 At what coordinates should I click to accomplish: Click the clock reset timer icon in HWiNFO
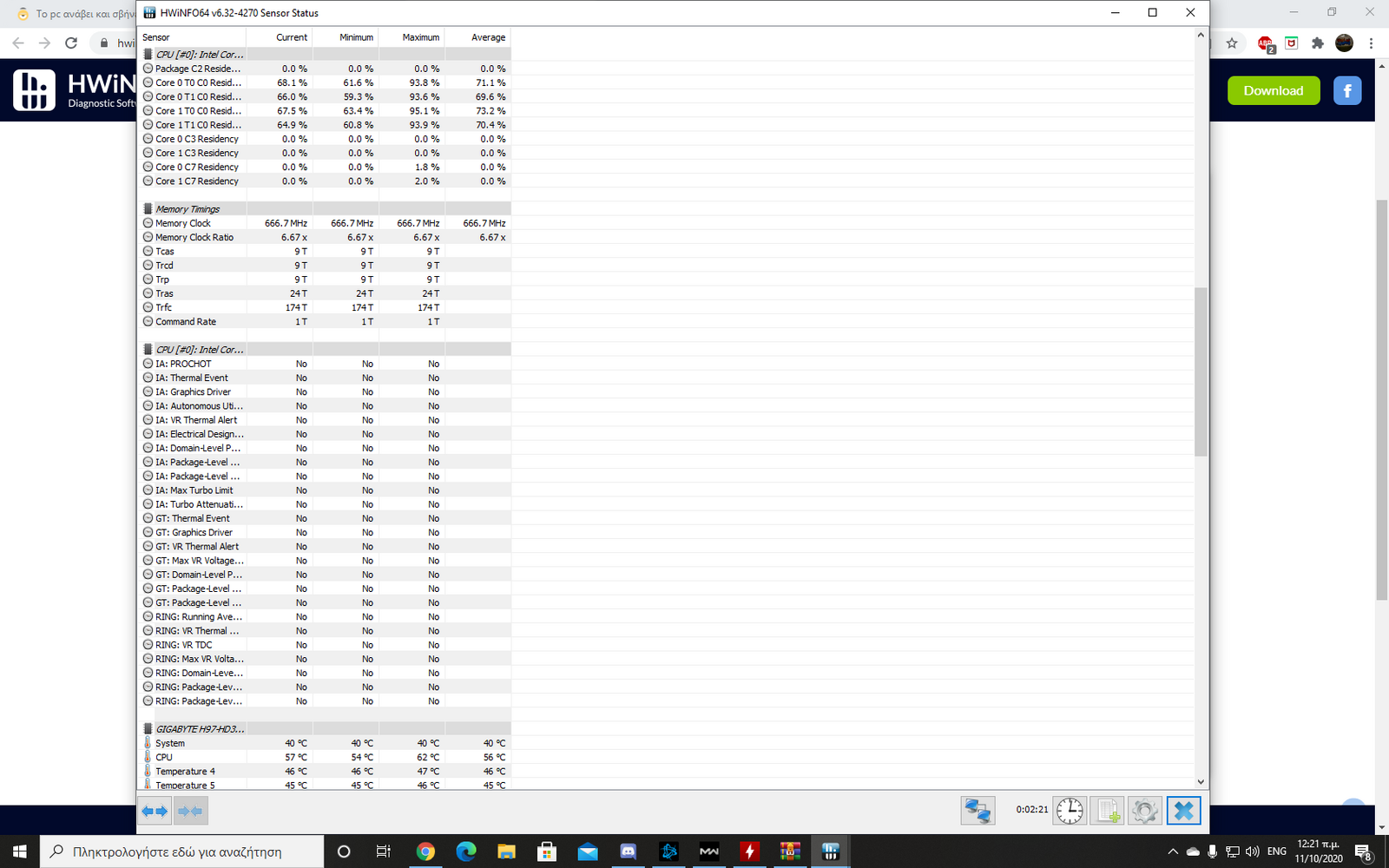tap(1070, 811)
